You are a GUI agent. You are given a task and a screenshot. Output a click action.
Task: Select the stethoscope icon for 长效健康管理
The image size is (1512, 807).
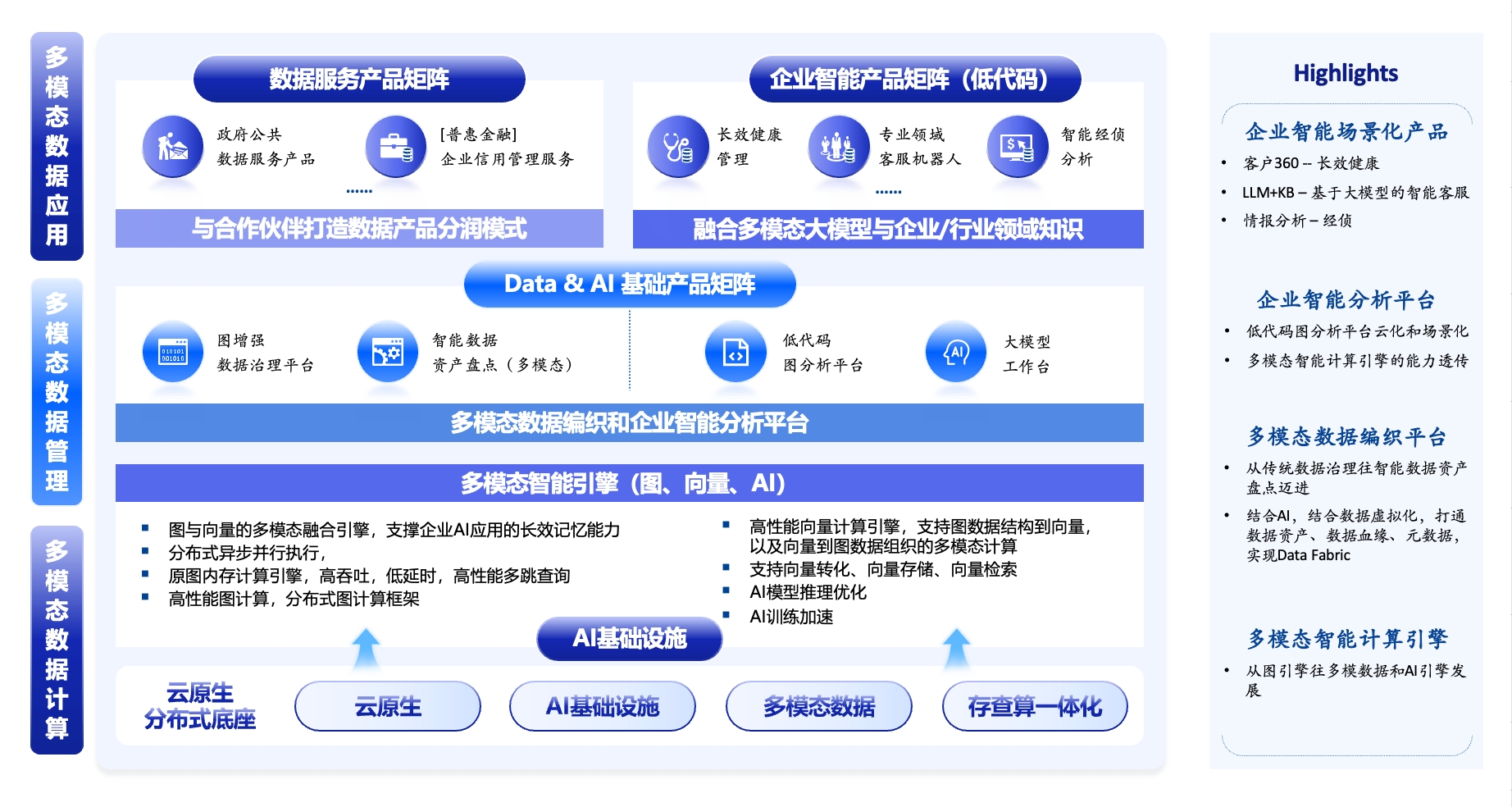(x=677, y=147)
